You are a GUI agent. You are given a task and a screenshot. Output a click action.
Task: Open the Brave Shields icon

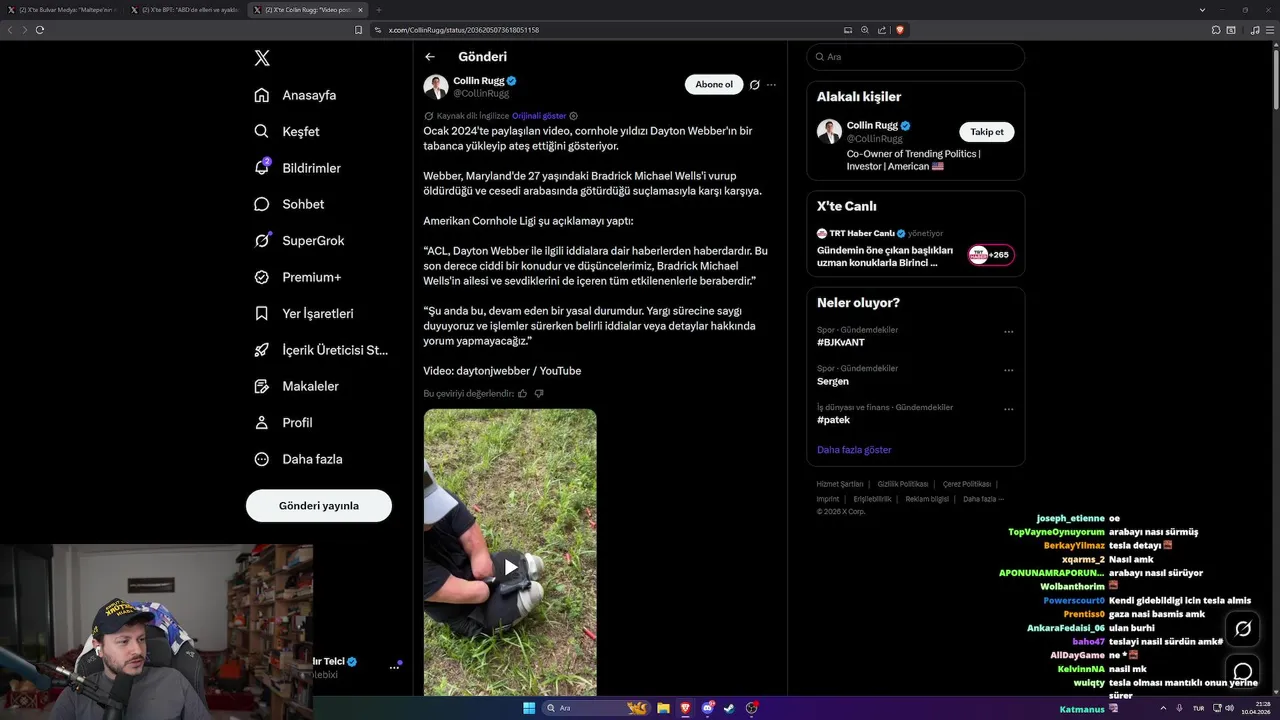coord(900,30)
